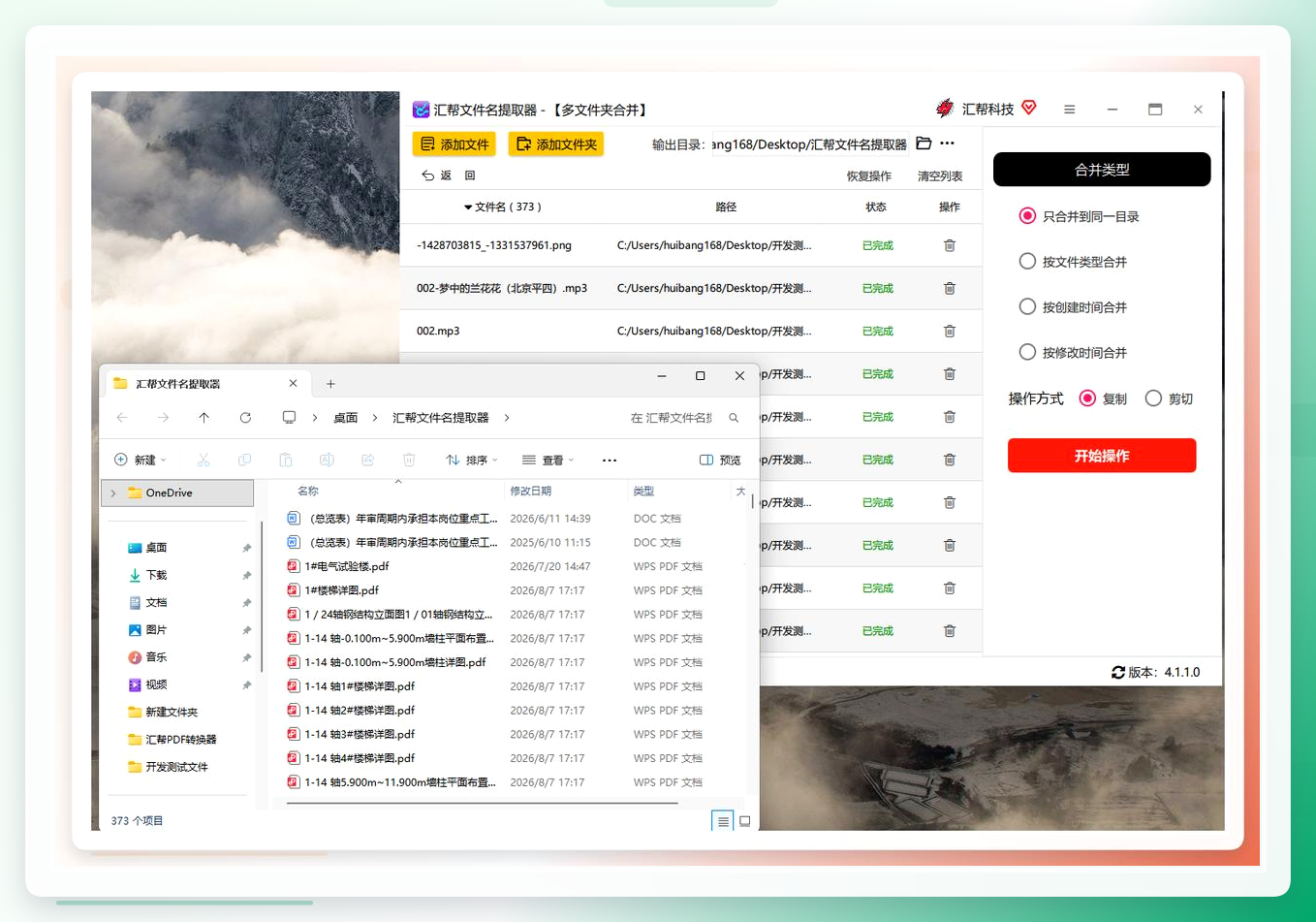
Task: Click the Explorer file list vertical scrollbar
Action: [752, 503]
